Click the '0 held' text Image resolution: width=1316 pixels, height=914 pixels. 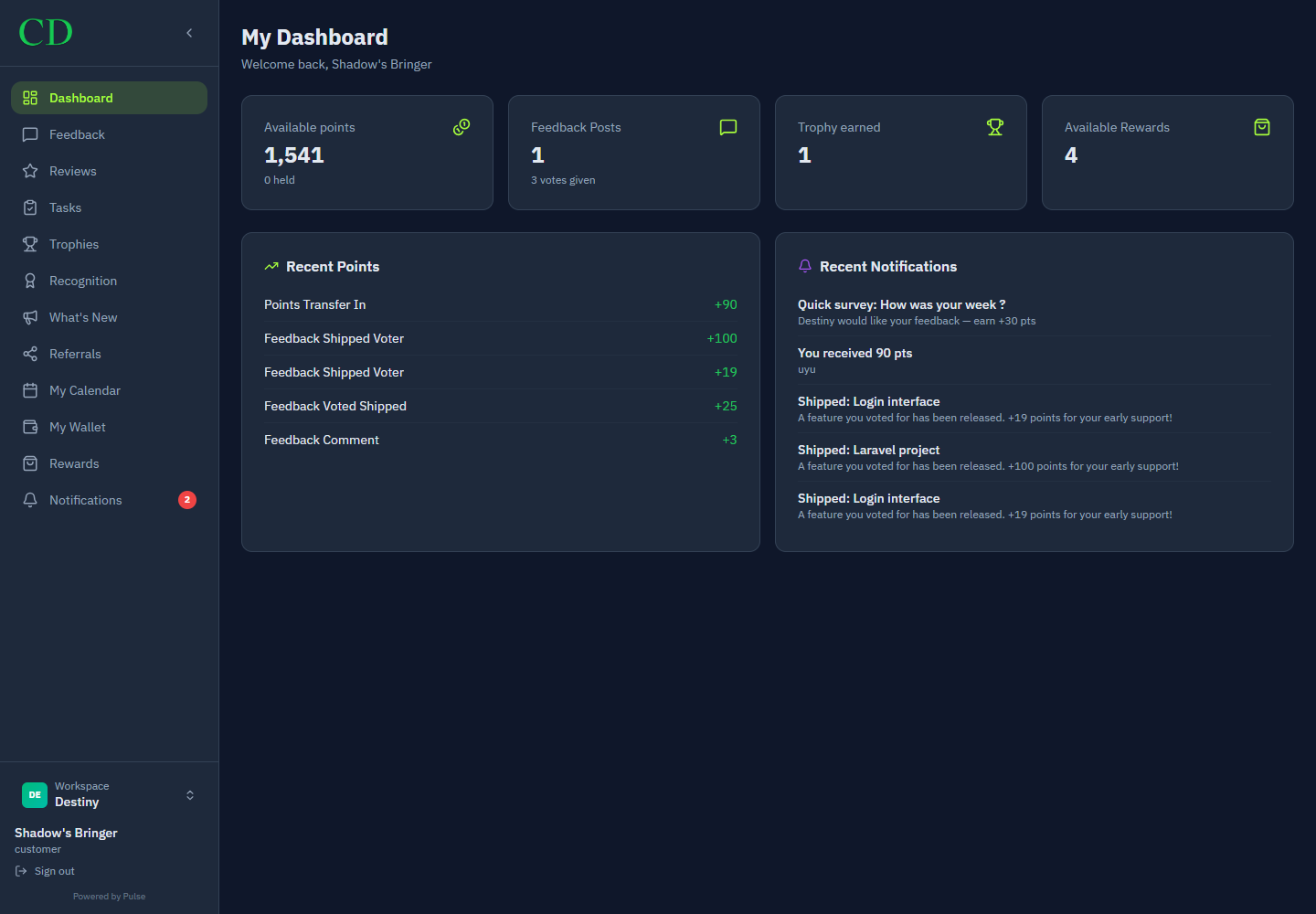(280, 180)
